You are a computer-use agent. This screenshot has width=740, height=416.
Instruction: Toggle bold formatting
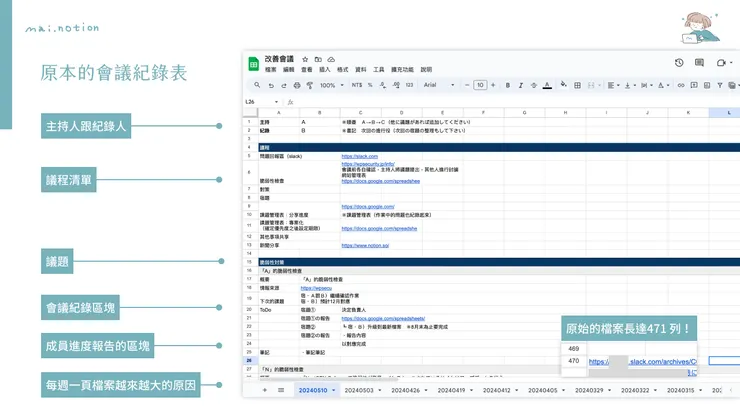point(508,85)
